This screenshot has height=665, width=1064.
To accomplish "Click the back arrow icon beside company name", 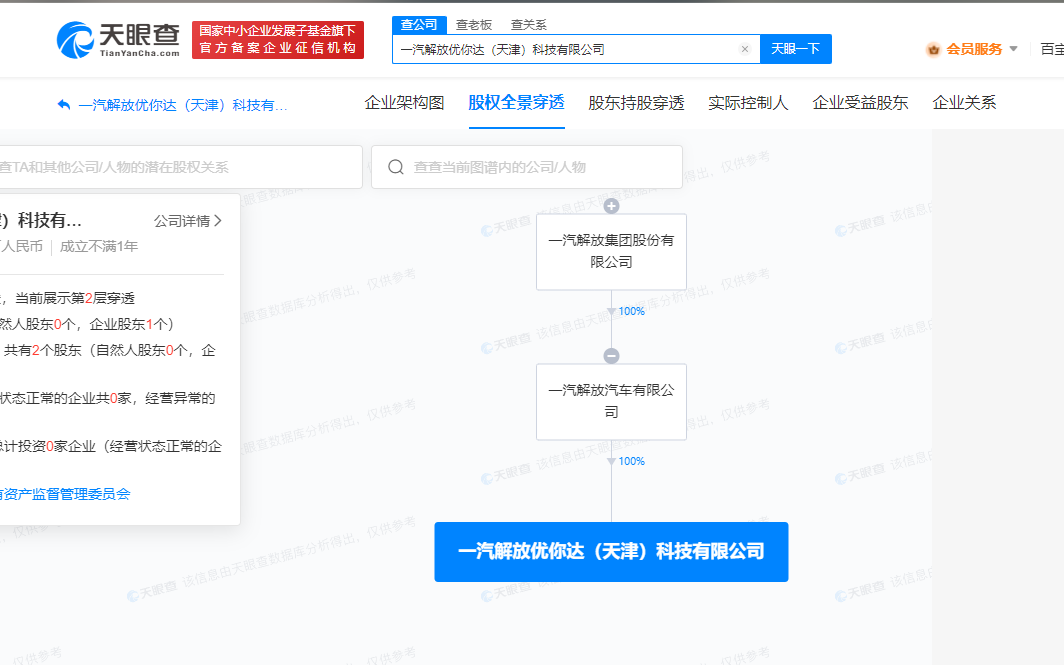I will click(x=64, y=104).
